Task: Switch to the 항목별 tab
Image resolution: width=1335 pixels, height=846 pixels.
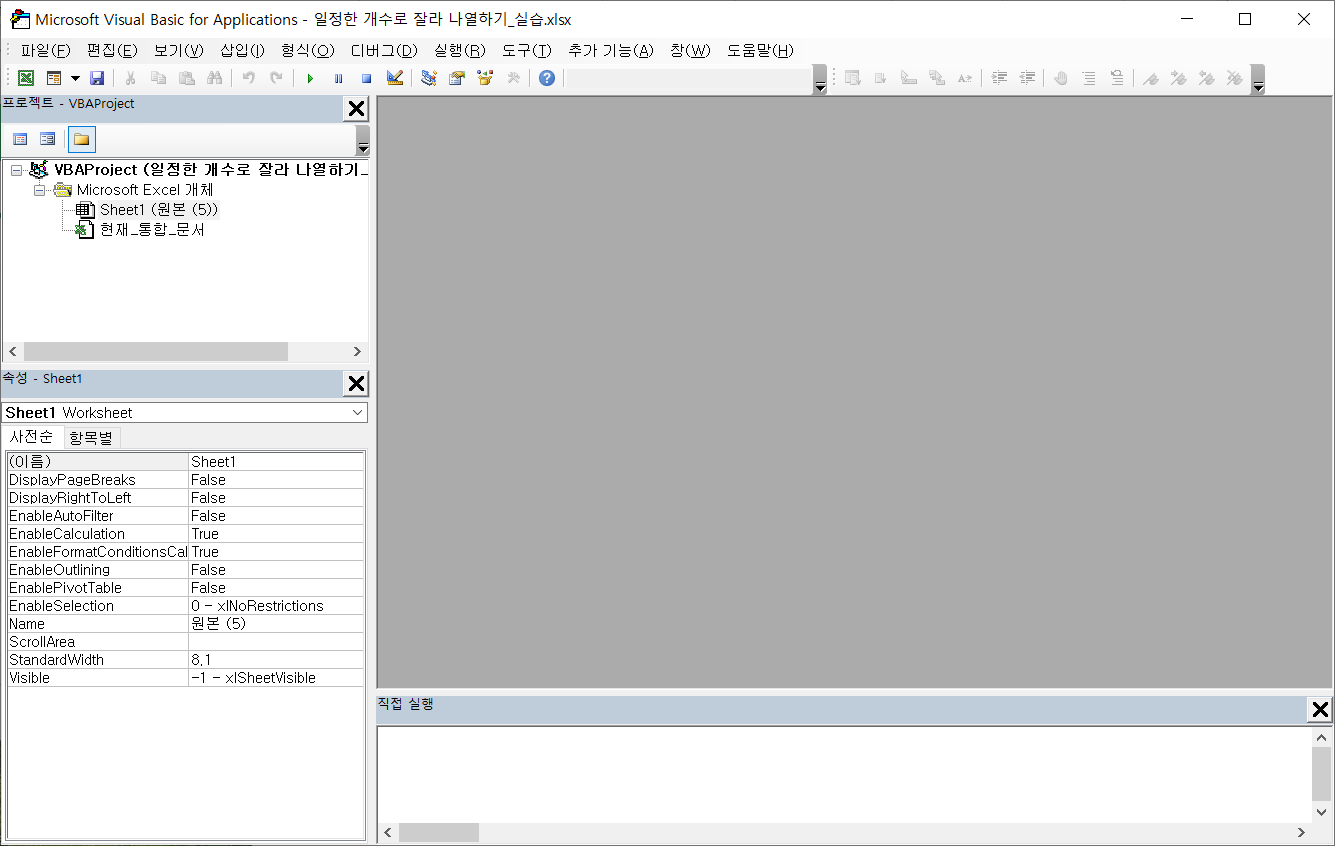Action: point(92,438)
